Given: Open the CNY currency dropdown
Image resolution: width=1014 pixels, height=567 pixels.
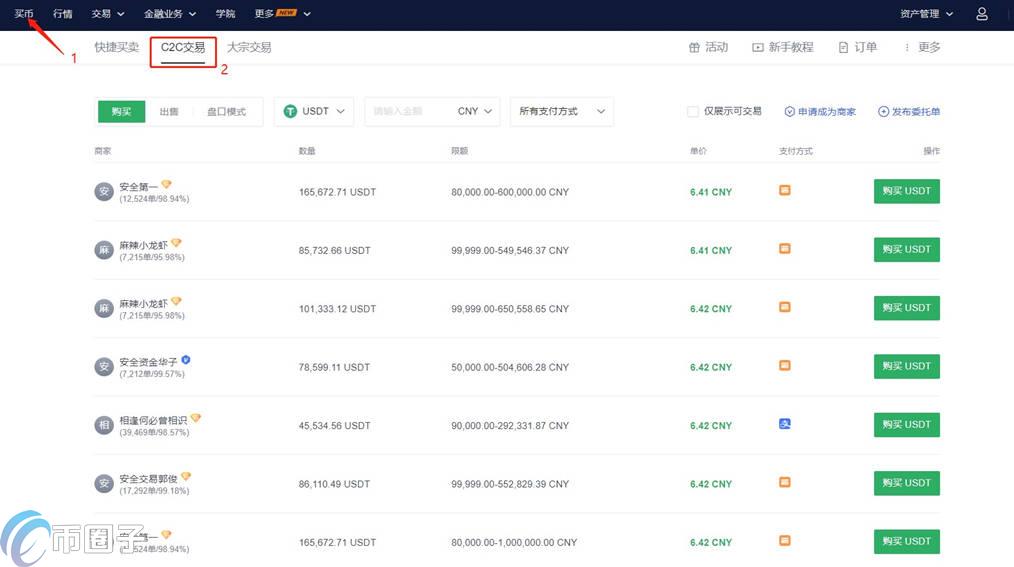Looking at the screenshot, I should (x=475, y=111).
